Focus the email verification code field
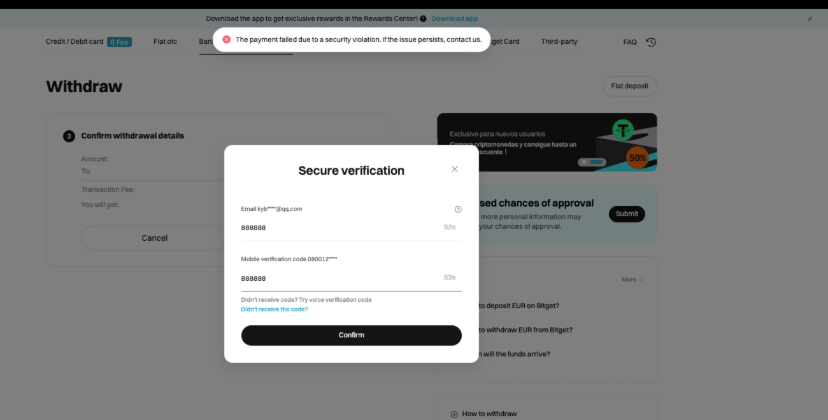The width and height of the screenshot is (828, 420). point(340,227)
